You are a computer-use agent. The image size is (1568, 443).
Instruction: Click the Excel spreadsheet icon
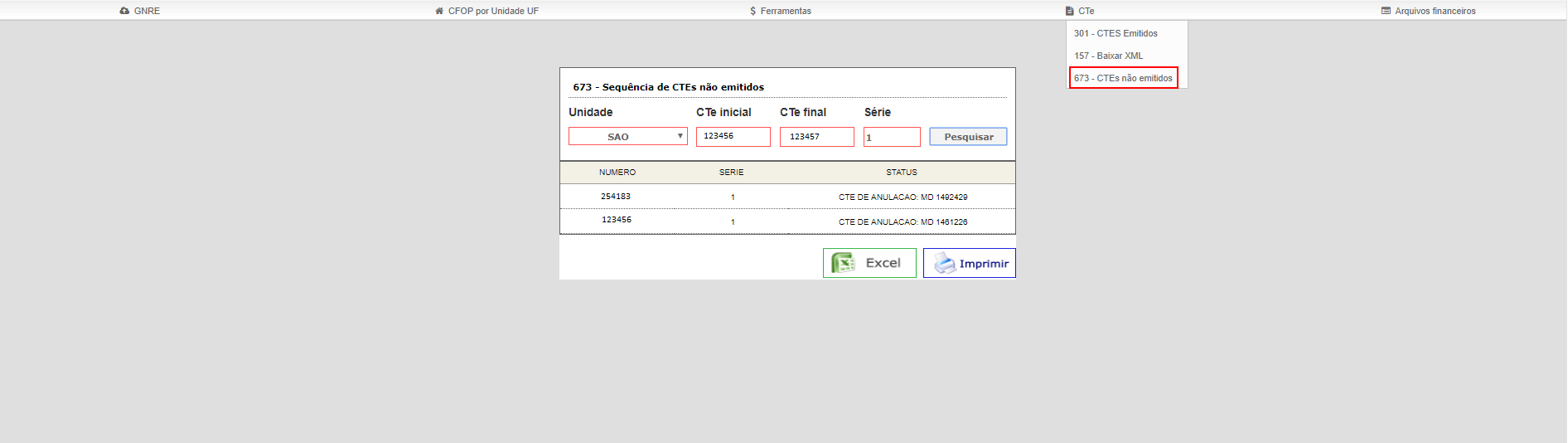point(843,263)
